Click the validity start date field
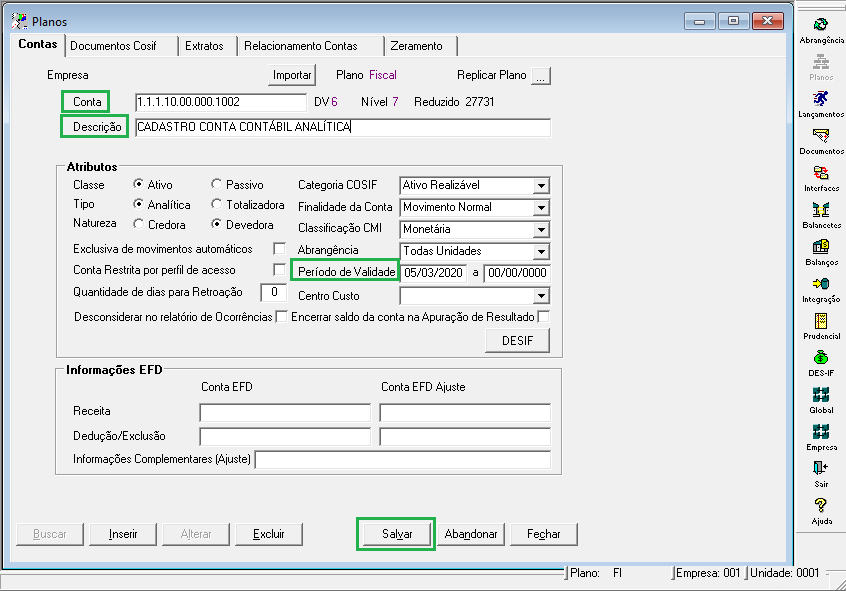Screen dimensions: 846x591 tap(433, 273)
